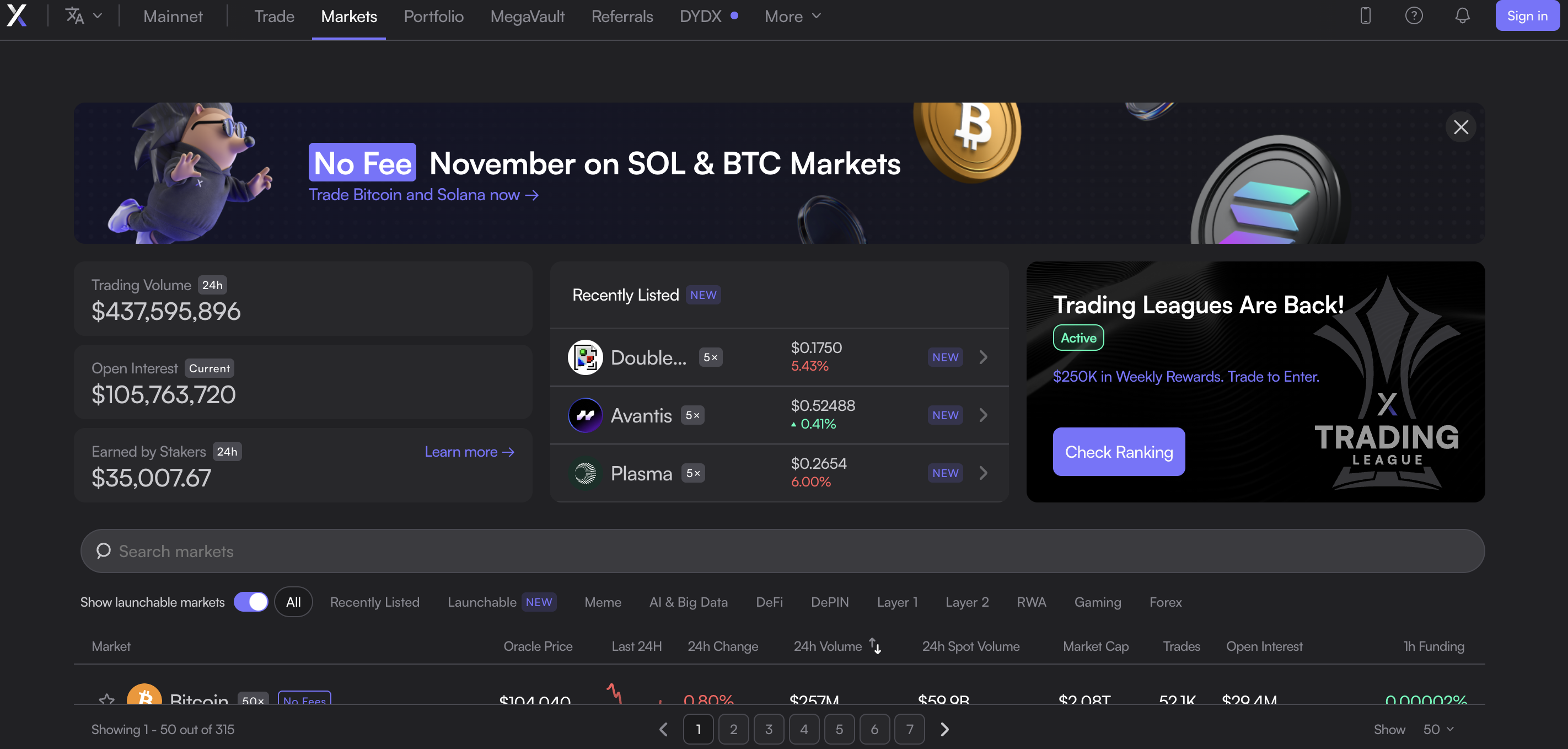Open the help question mark icon
1568x749 pixels.
[1414, 16]
